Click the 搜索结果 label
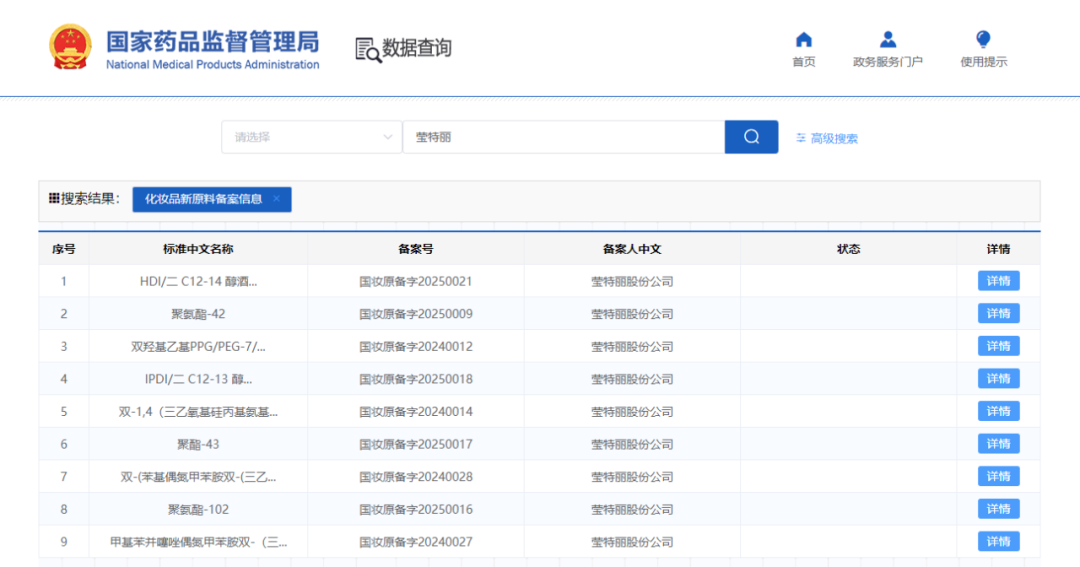This screenshot has height=567, width=1080. click(x=88, y=198)
